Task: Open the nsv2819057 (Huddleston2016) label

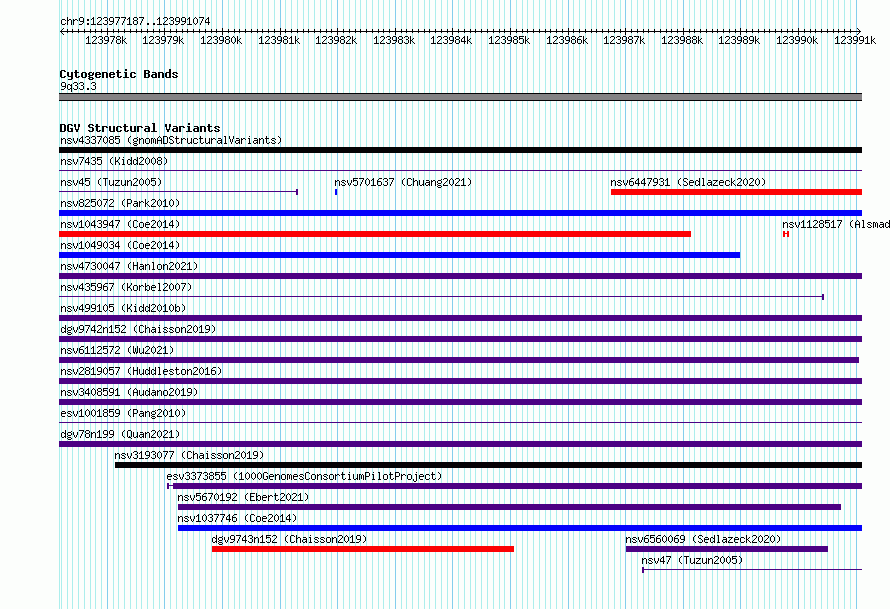Action: [x=141, y=371]
